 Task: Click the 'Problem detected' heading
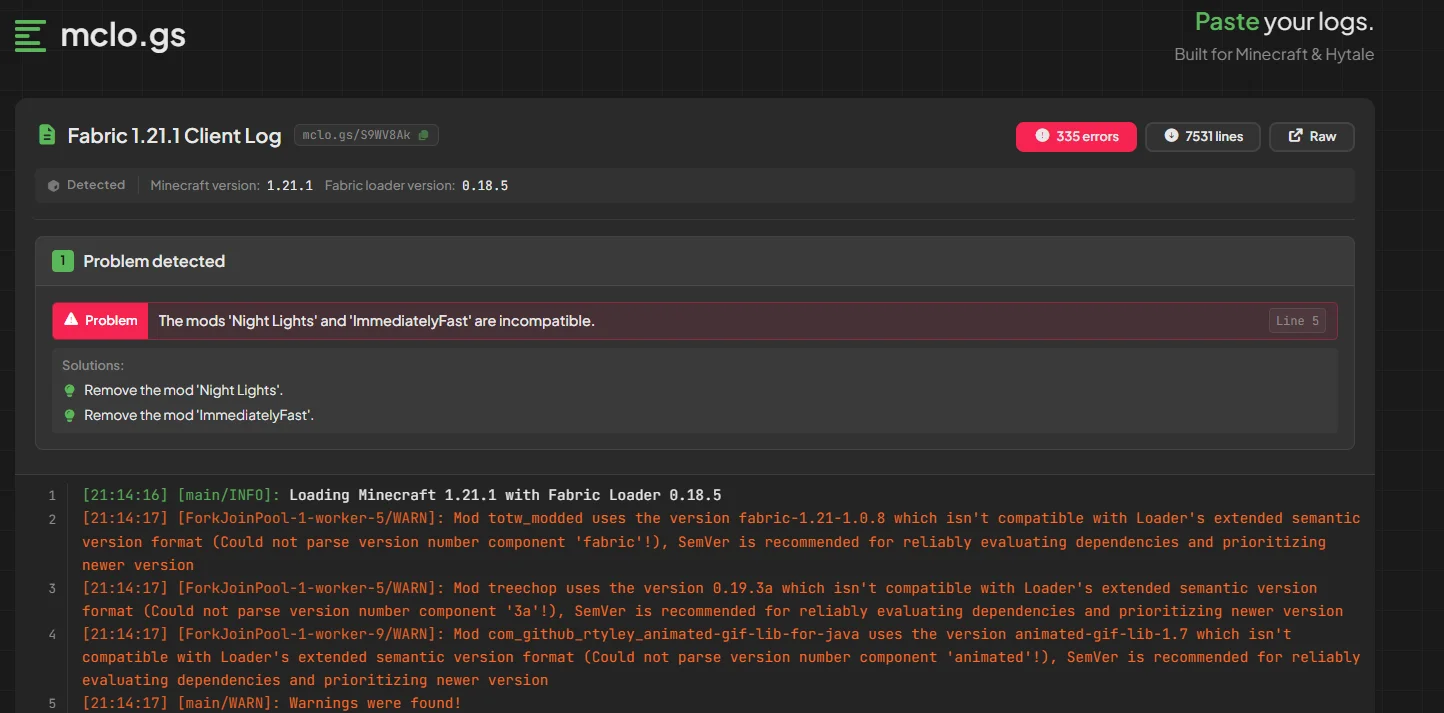[x=154, y=261]
